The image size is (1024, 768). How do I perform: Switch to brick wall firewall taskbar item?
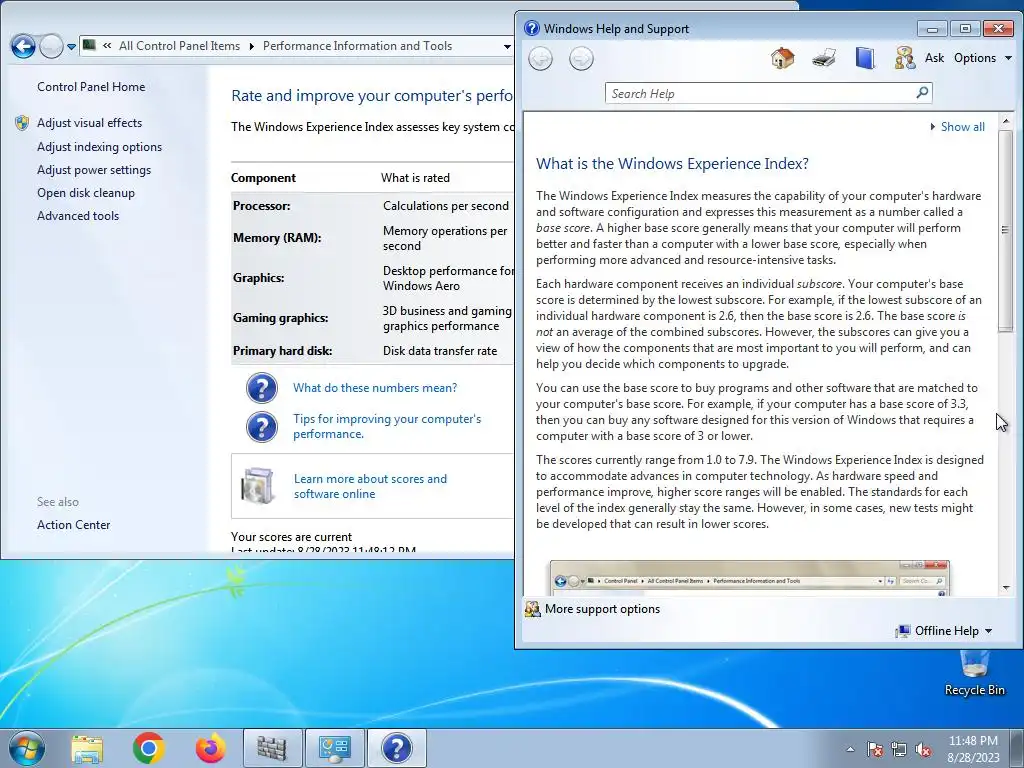click(x=272, y=748)
